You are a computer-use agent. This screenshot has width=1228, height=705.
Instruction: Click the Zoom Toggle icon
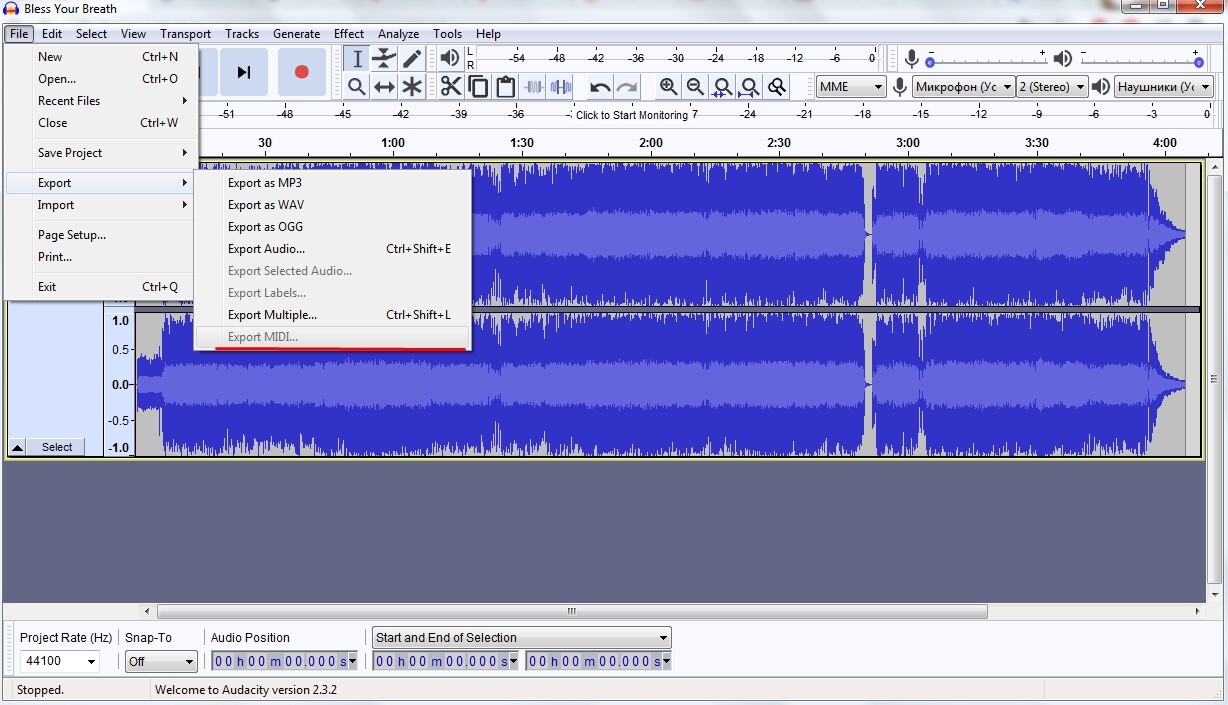[776, 87]
